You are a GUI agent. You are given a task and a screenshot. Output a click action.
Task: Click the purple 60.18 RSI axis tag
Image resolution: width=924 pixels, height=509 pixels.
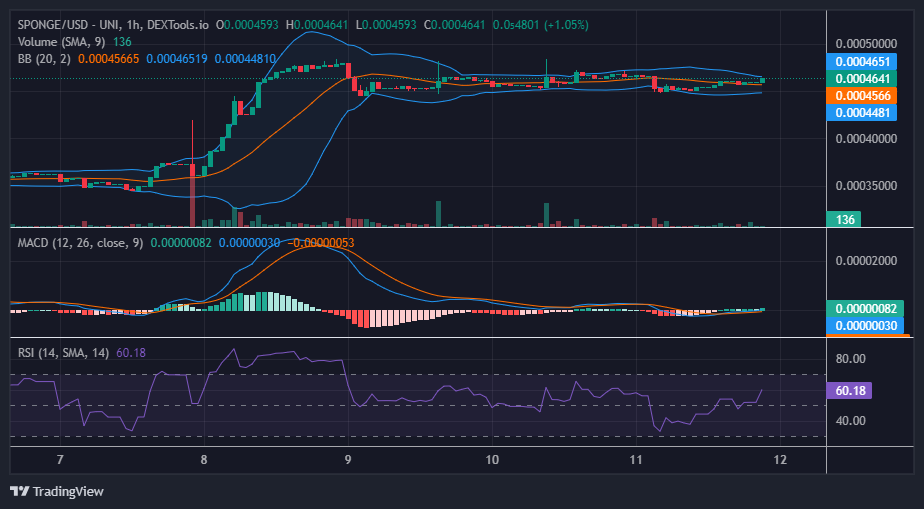pyautogui.click(x=849, y=391)
